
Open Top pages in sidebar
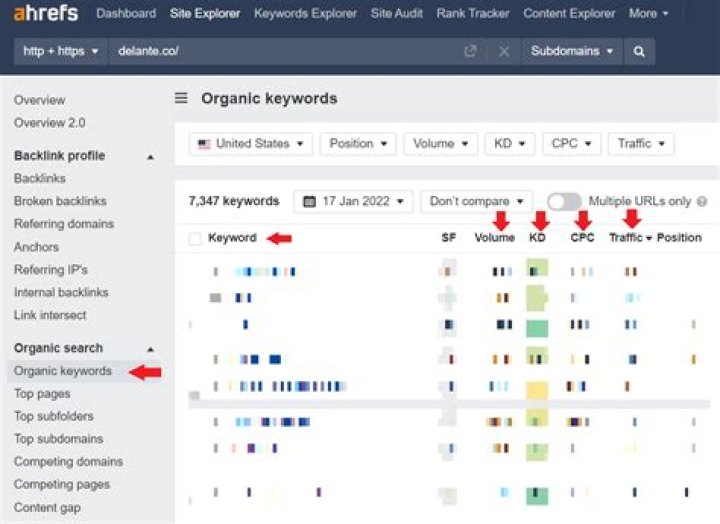(42, 394)
